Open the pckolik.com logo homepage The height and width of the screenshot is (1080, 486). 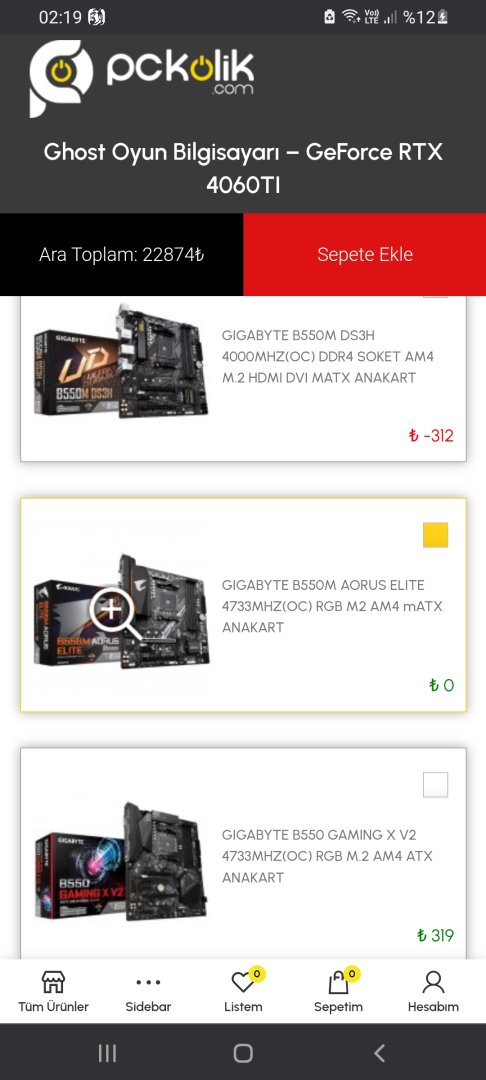(x=142, y=77)
